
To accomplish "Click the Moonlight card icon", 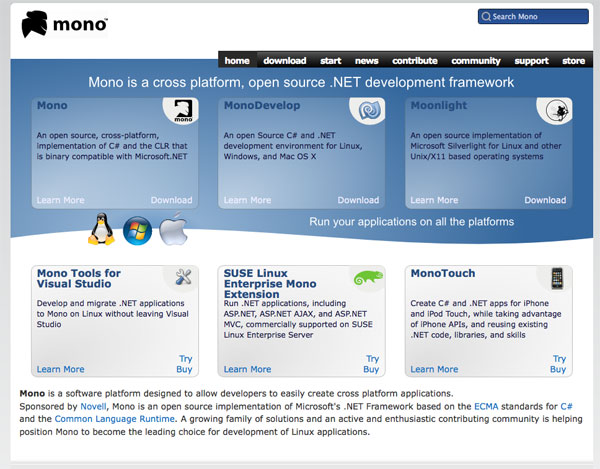I will tap(557, 111).
